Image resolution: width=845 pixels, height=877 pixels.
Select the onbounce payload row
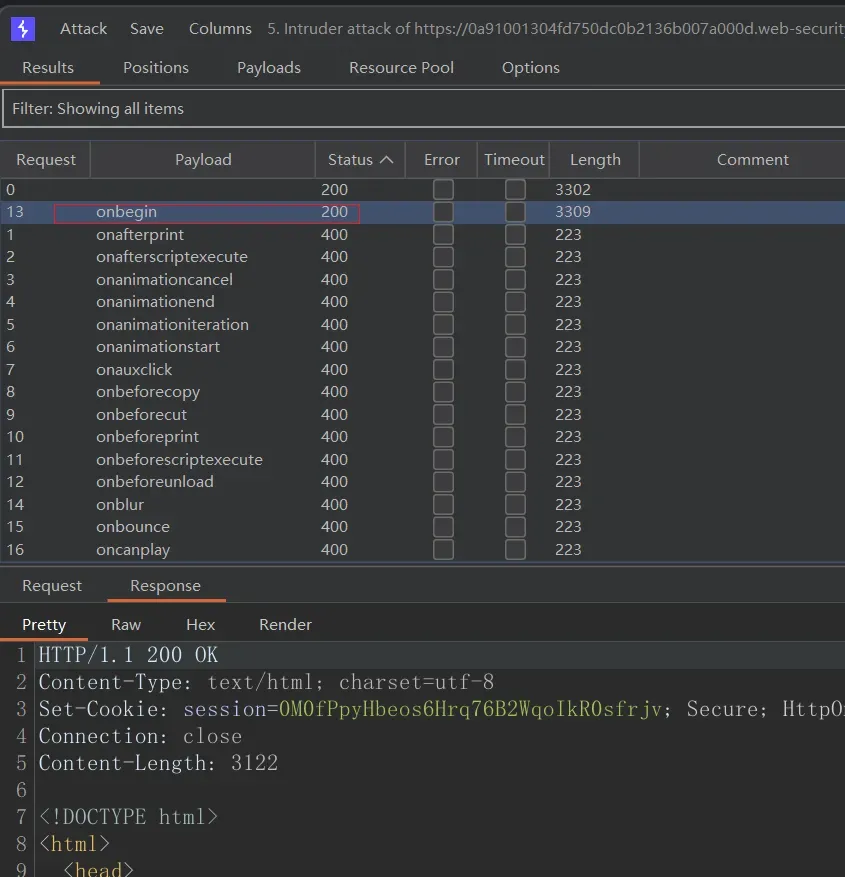coord(423,527)
